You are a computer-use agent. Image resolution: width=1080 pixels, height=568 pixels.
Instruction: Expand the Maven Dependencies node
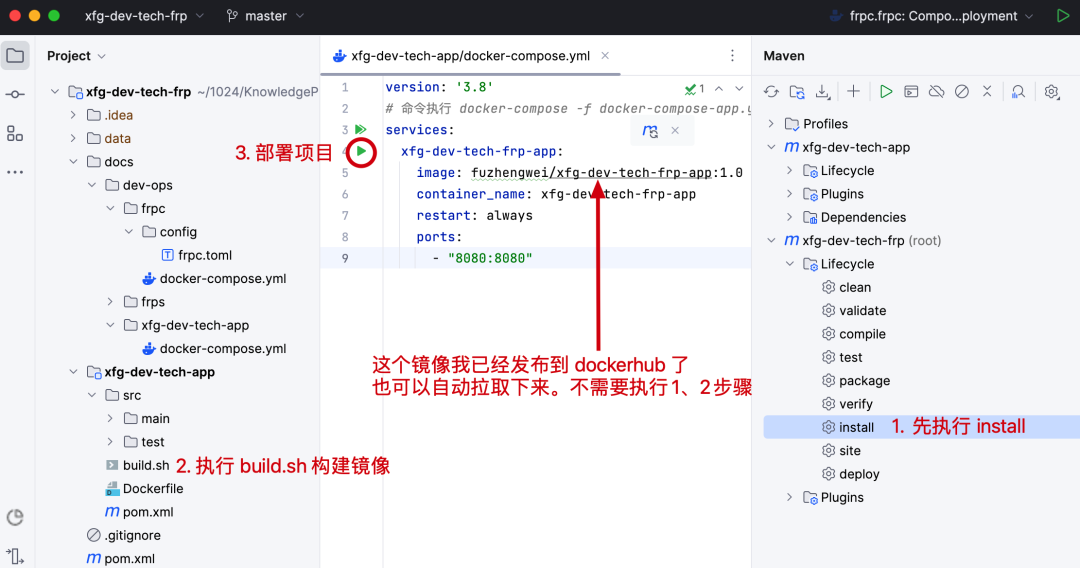790,218
